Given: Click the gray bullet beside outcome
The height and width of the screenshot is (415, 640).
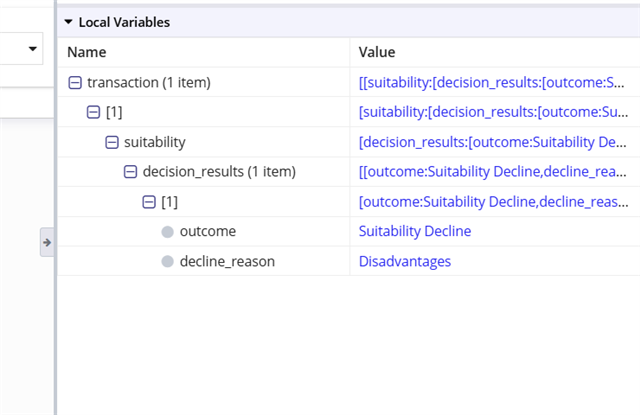Looking at the screenshot, I should (x=167, y=232).
